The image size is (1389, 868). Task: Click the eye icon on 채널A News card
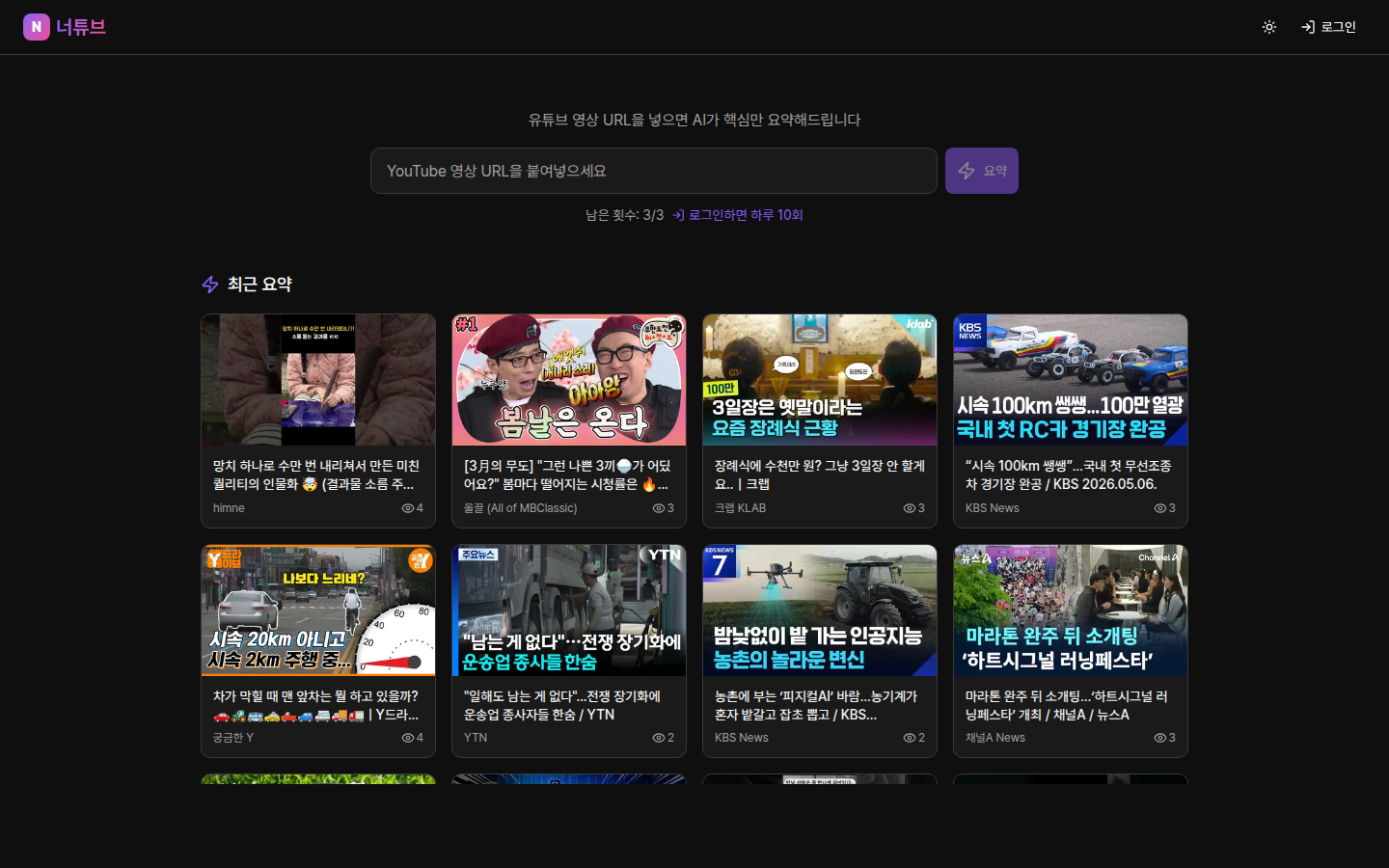(1160, 738)
